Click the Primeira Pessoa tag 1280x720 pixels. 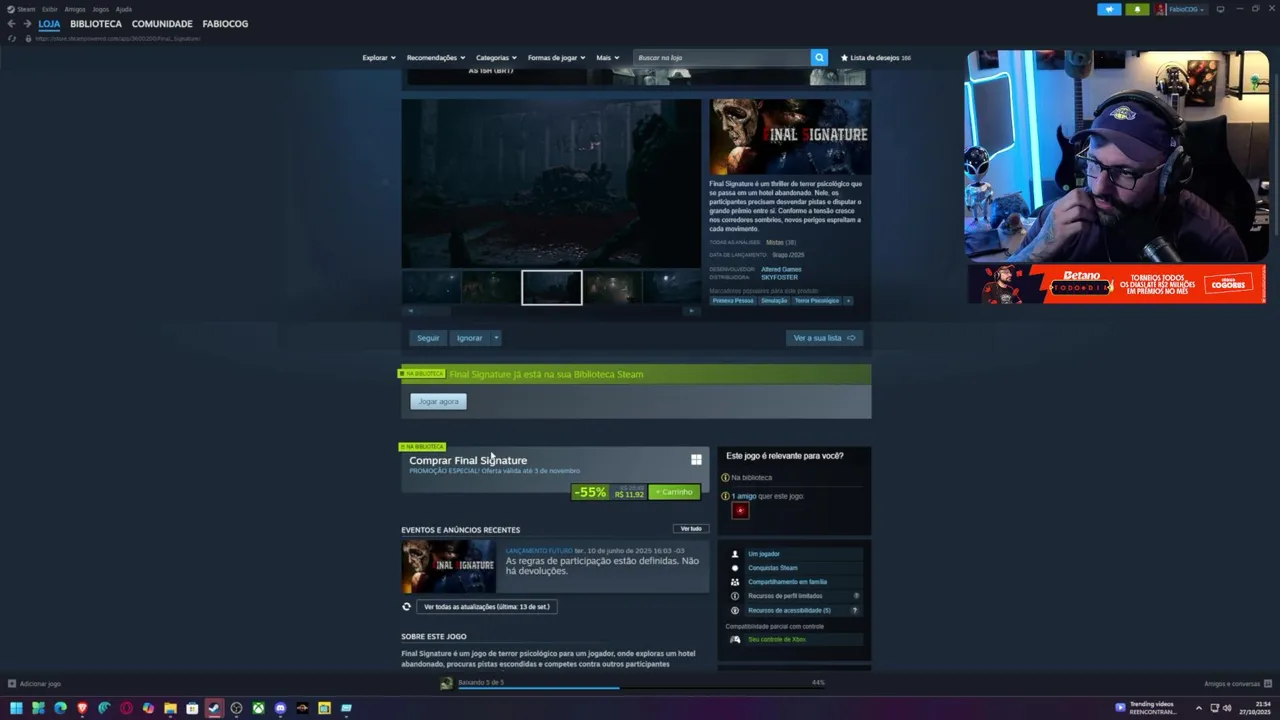pyautogui.click(x=733, y=300)
